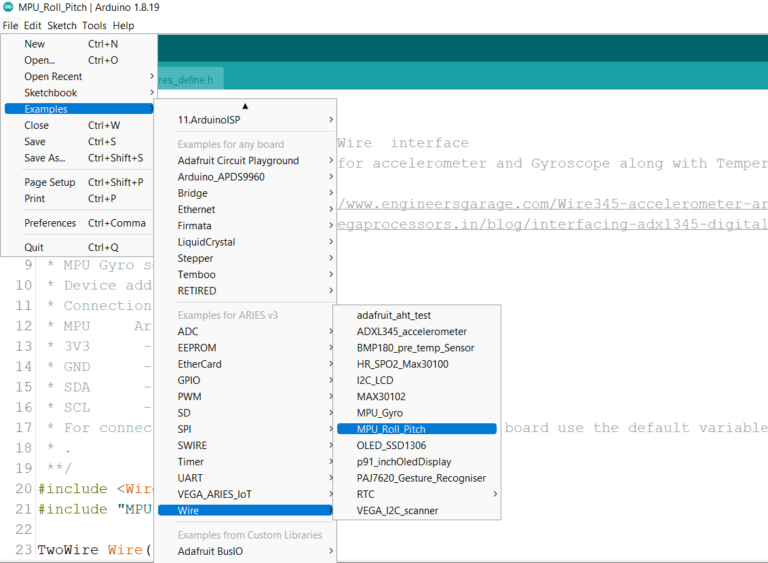Expand the GPIO examples submenu

tap(189, 381)
